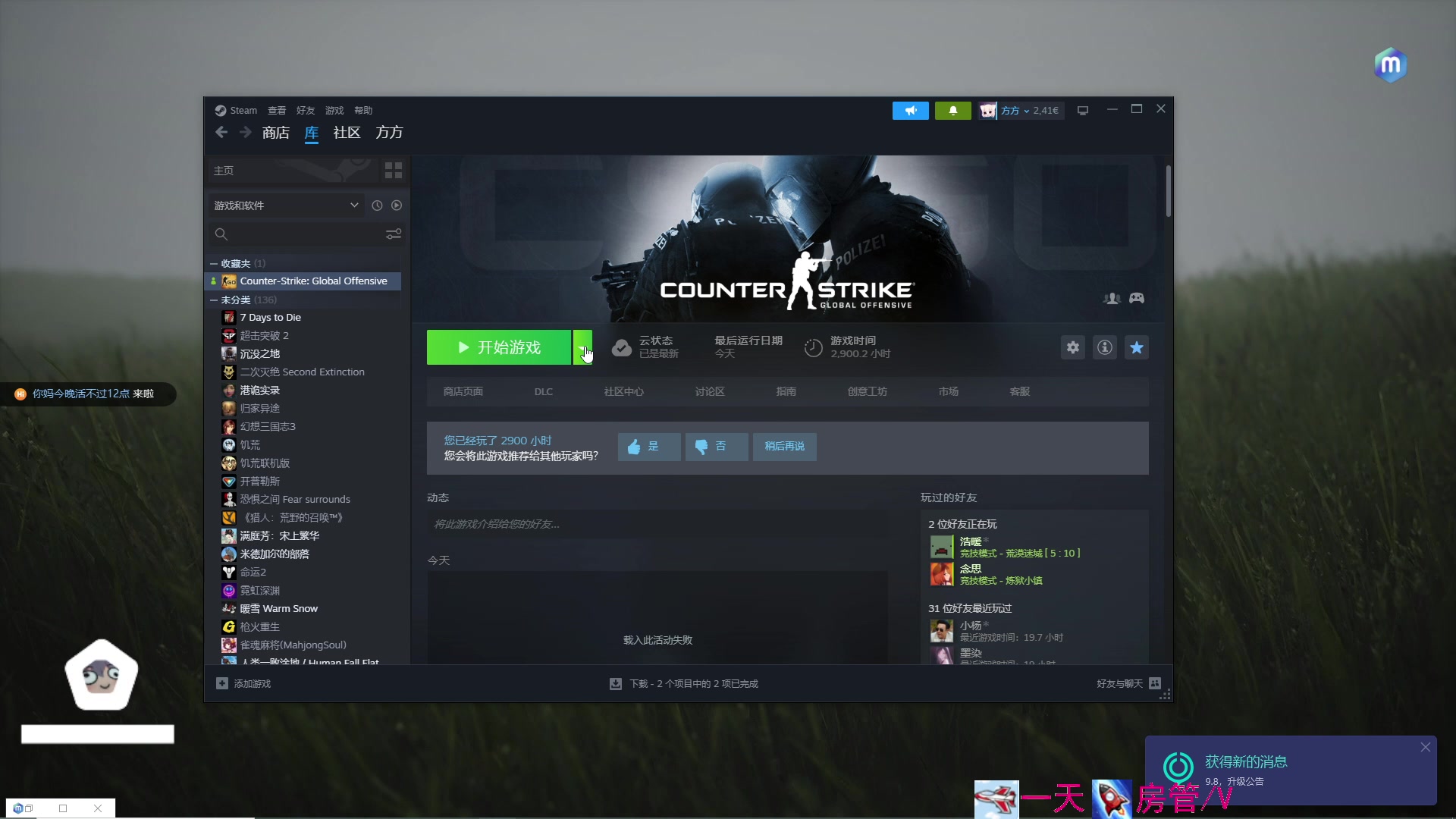Open the 好友 friends menu

point(306,111)
